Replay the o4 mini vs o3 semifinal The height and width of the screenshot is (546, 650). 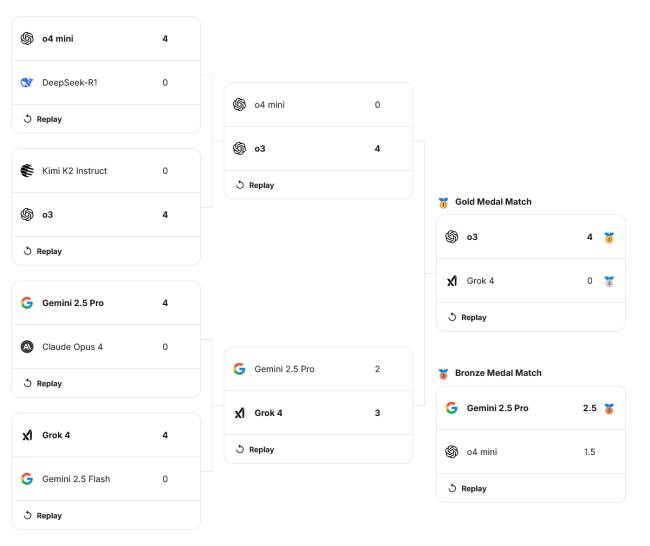[x=254, y=185]
